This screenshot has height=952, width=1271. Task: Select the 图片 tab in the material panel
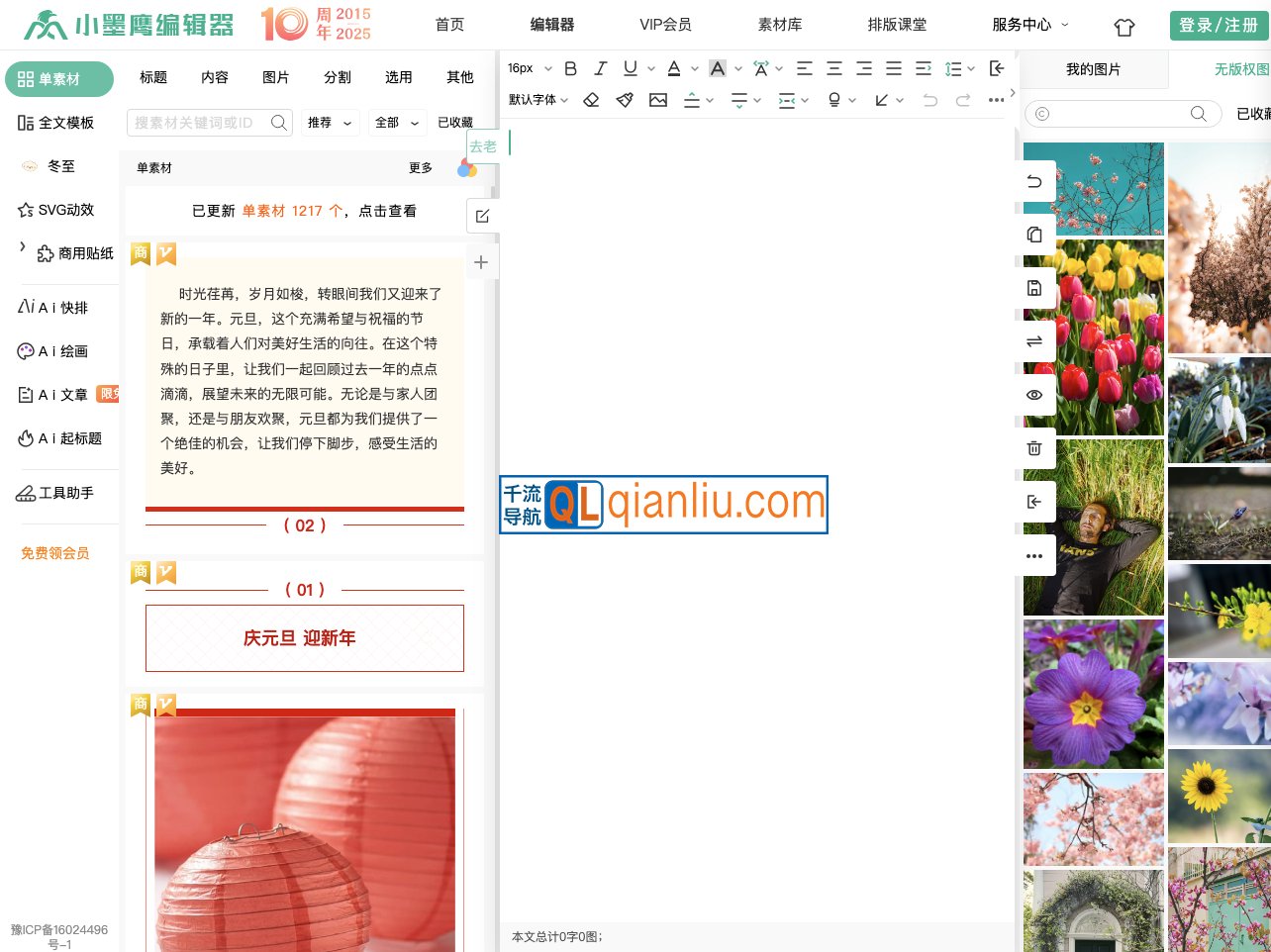point(276,77)
